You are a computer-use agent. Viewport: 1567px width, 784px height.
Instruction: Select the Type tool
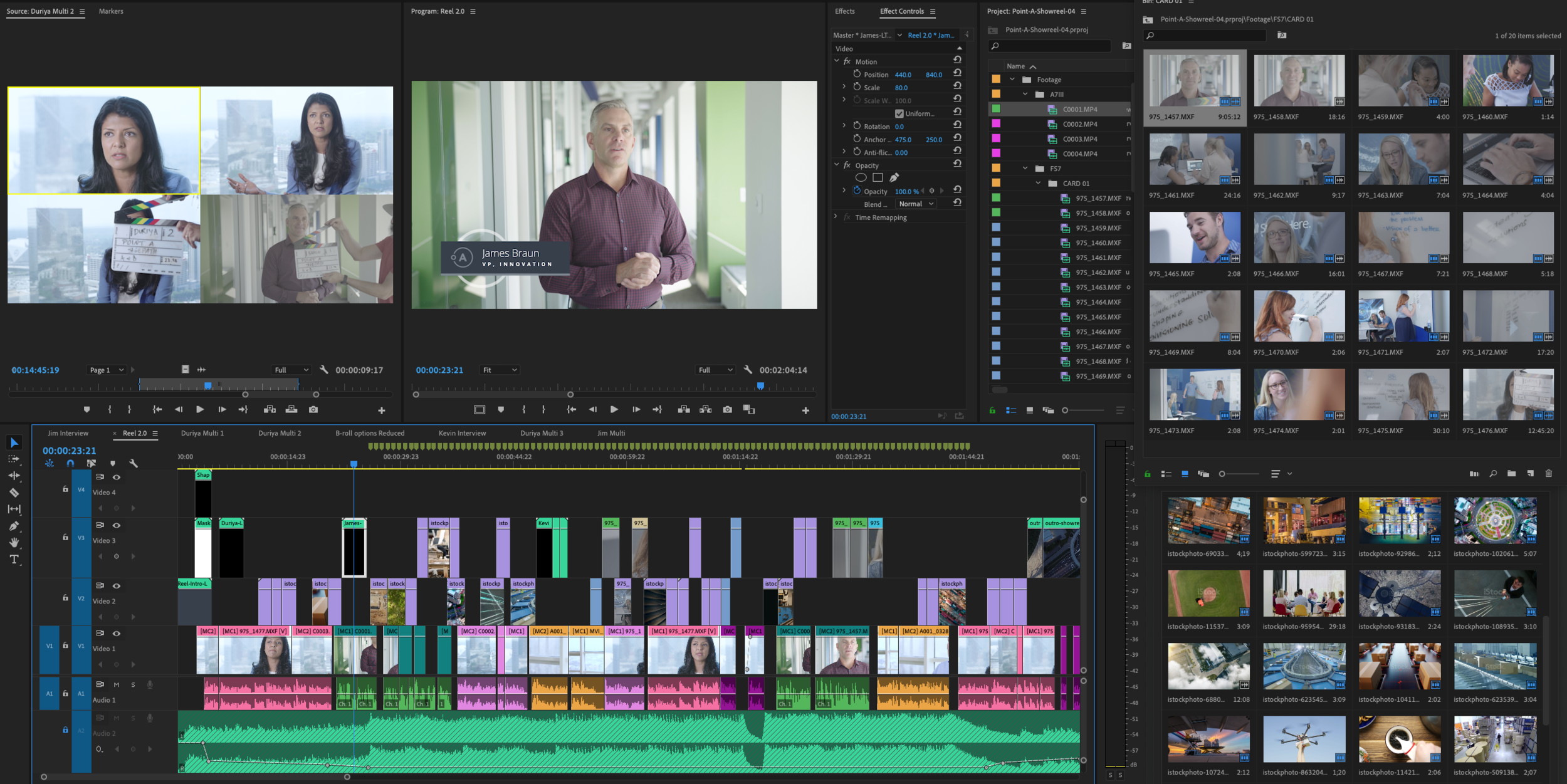14,559
